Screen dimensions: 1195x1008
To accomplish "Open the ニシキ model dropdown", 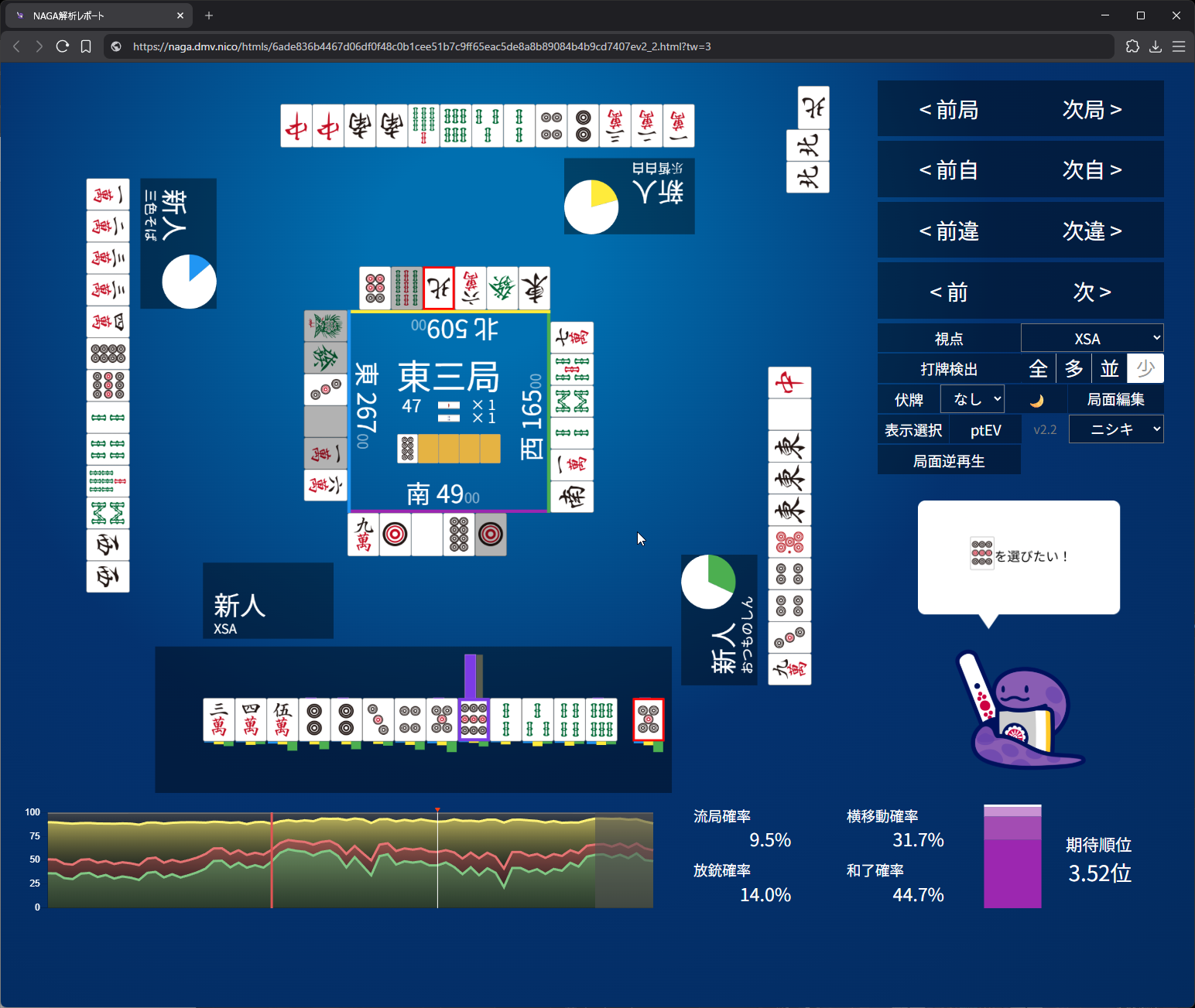I will (x=1115, y=429).
